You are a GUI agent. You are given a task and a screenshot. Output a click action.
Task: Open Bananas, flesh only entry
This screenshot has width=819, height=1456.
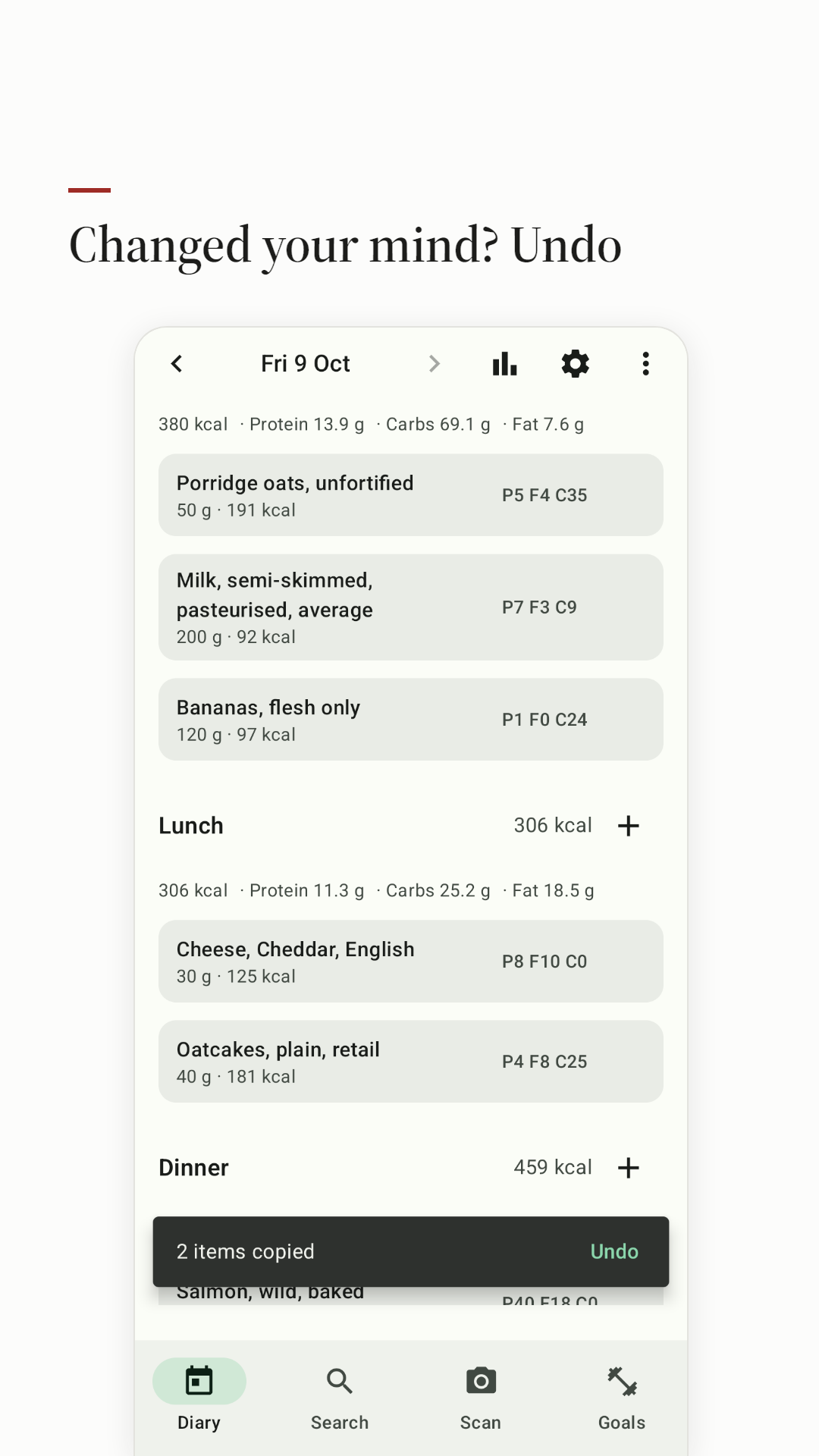pos(411,720)
